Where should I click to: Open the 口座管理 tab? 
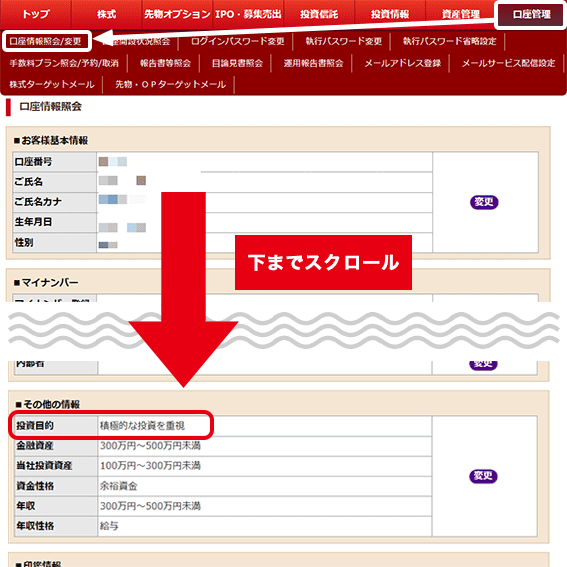pyautogui.click(x=531, y=14)
